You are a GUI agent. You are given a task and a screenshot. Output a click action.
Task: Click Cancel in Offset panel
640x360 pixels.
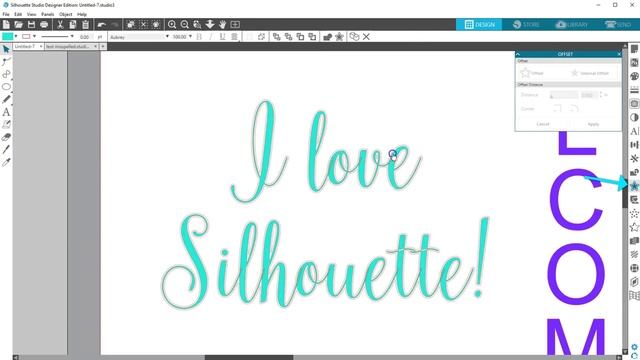542,124
